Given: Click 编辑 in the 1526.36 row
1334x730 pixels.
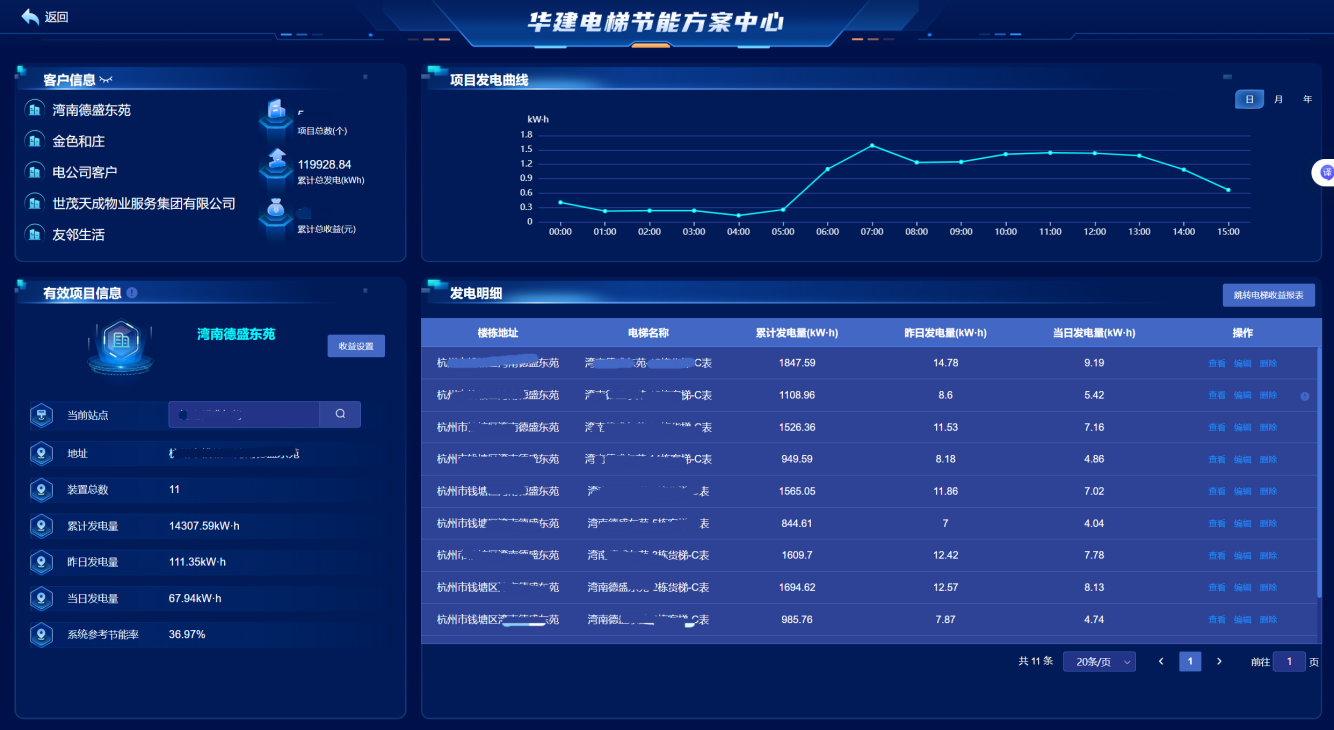Looking at the screenshot, I should pyautogui.click(x=1242, y=427).
